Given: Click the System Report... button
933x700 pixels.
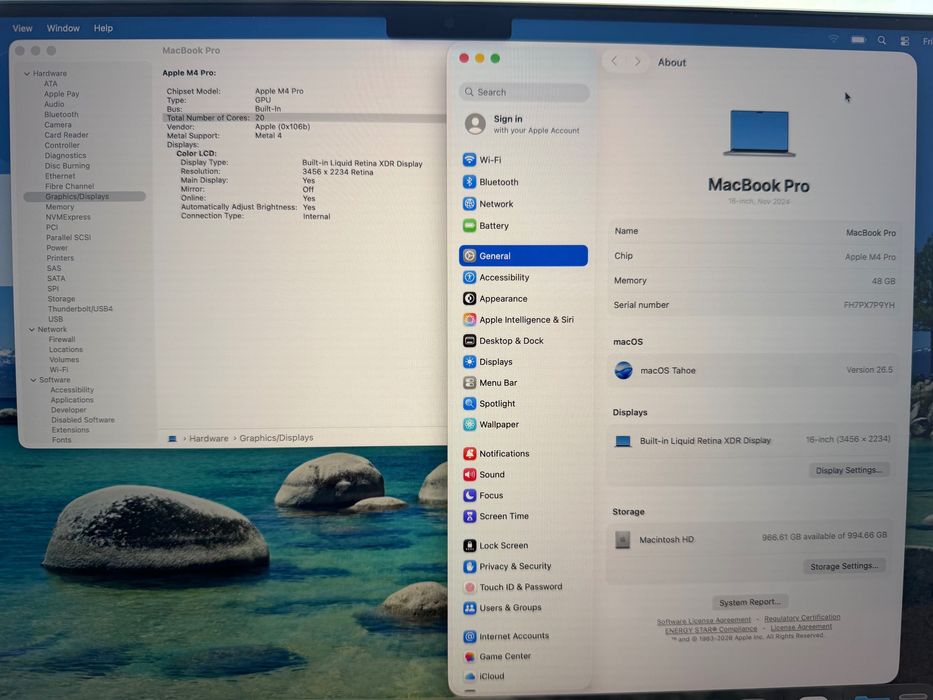Looking at the screenshot, I should (x=750, y=602).
